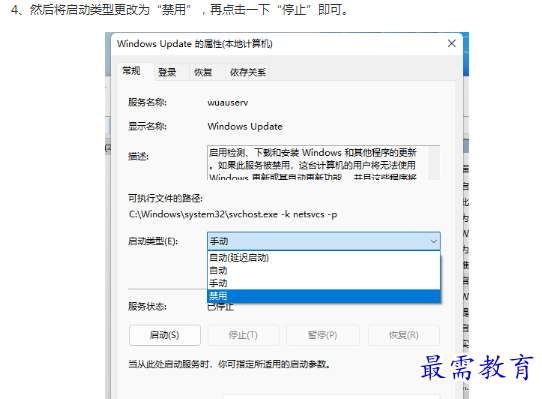Open the 登录 tab
Viewport: 542px width, 399px height.
[x=171, y=72]
